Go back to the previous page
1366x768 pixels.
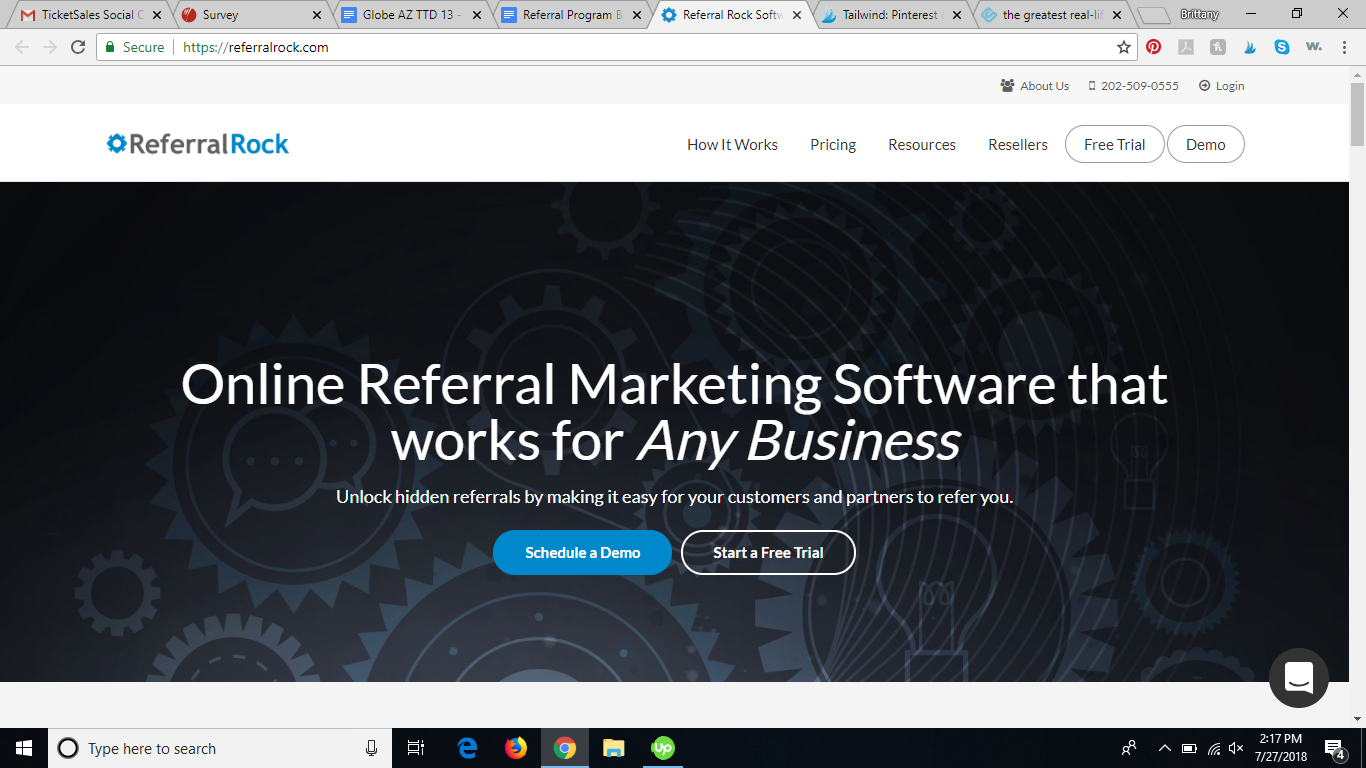click(x=22, y=47)
